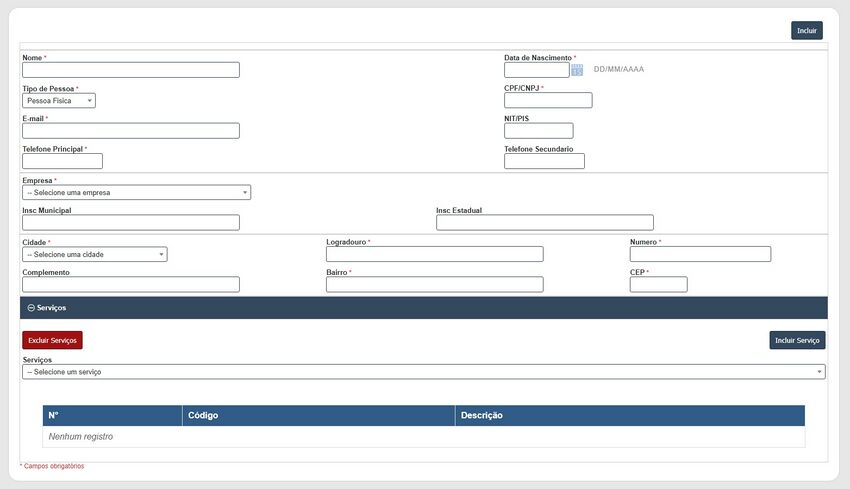The image size is (850, 489).
Task: Focus the Telefone Secundario field
Action: (544, 161)
